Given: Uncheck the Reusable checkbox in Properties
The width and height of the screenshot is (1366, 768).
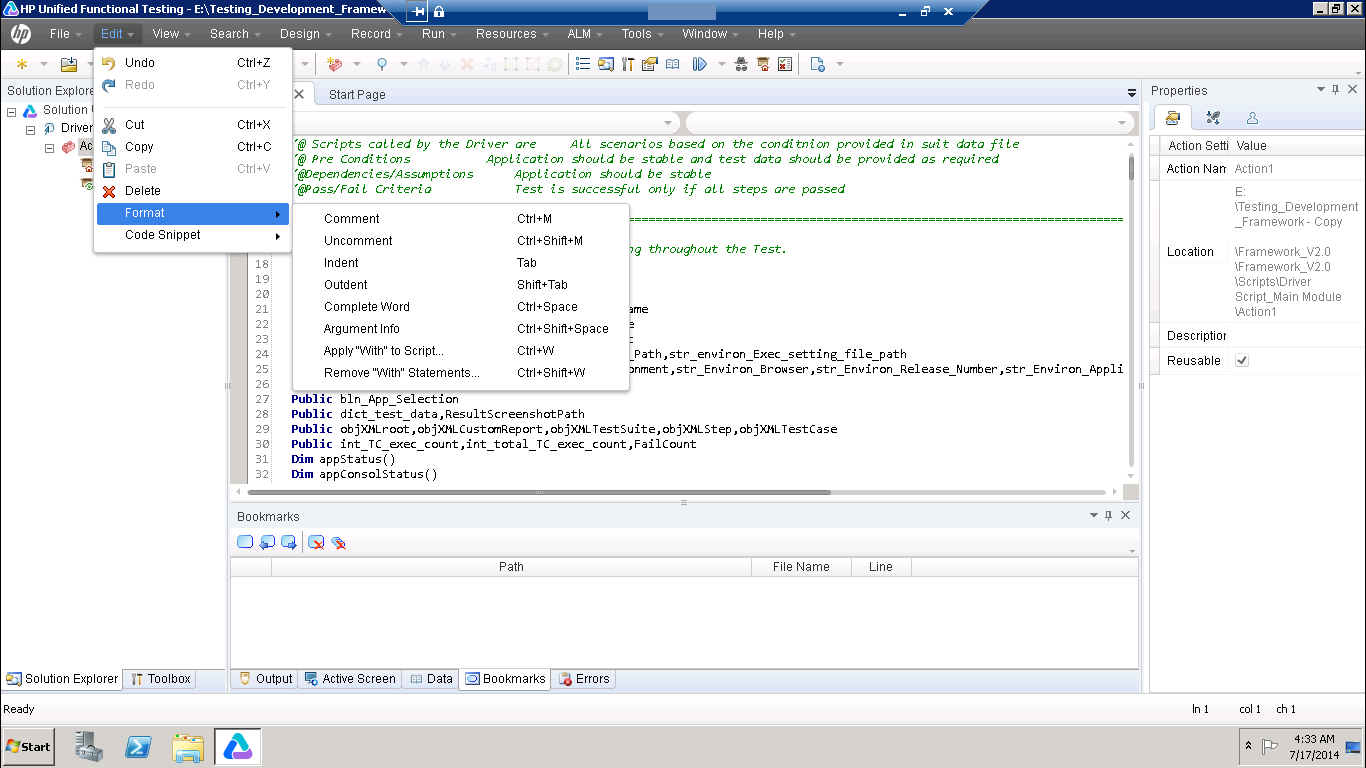Looking at the screenshot, I should [1241, 361].
